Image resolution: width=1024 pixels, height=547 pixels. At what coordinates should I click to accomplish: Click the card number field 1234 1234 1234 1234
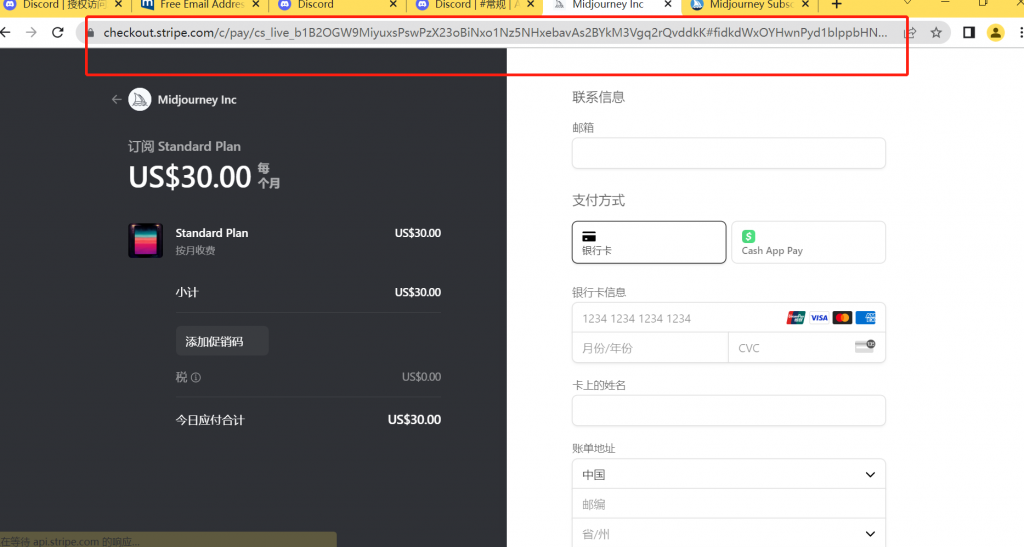729,318
